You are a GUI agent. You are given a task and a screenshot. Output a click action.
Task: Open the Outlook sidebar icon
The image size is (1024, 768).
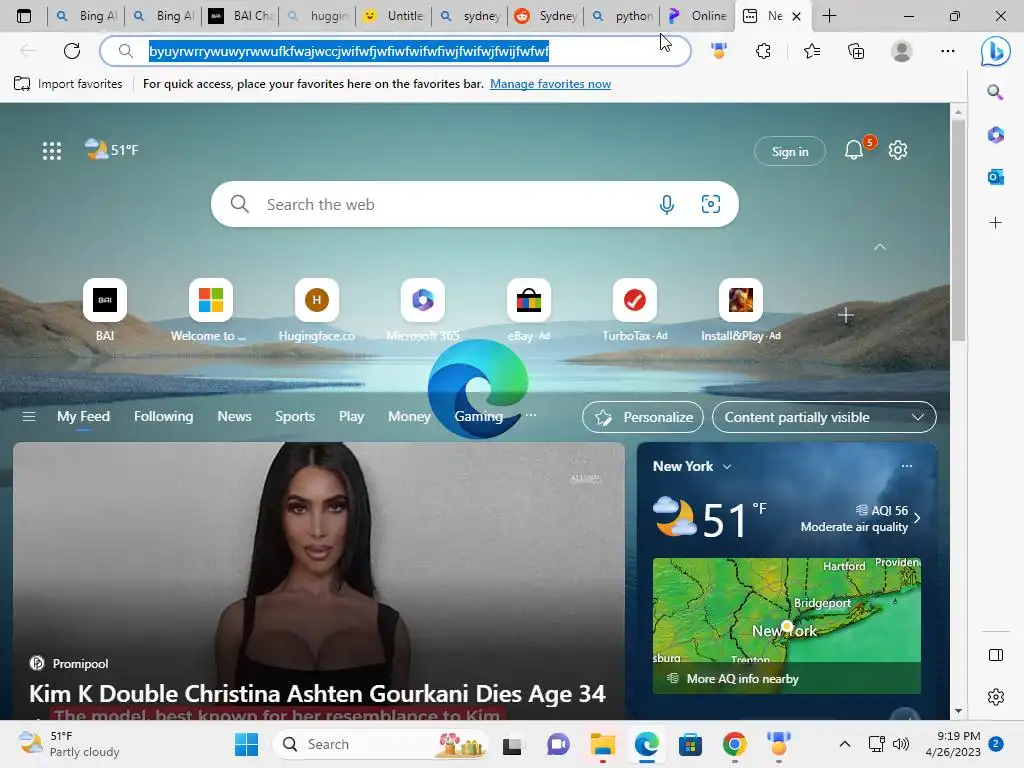point(995,176)
